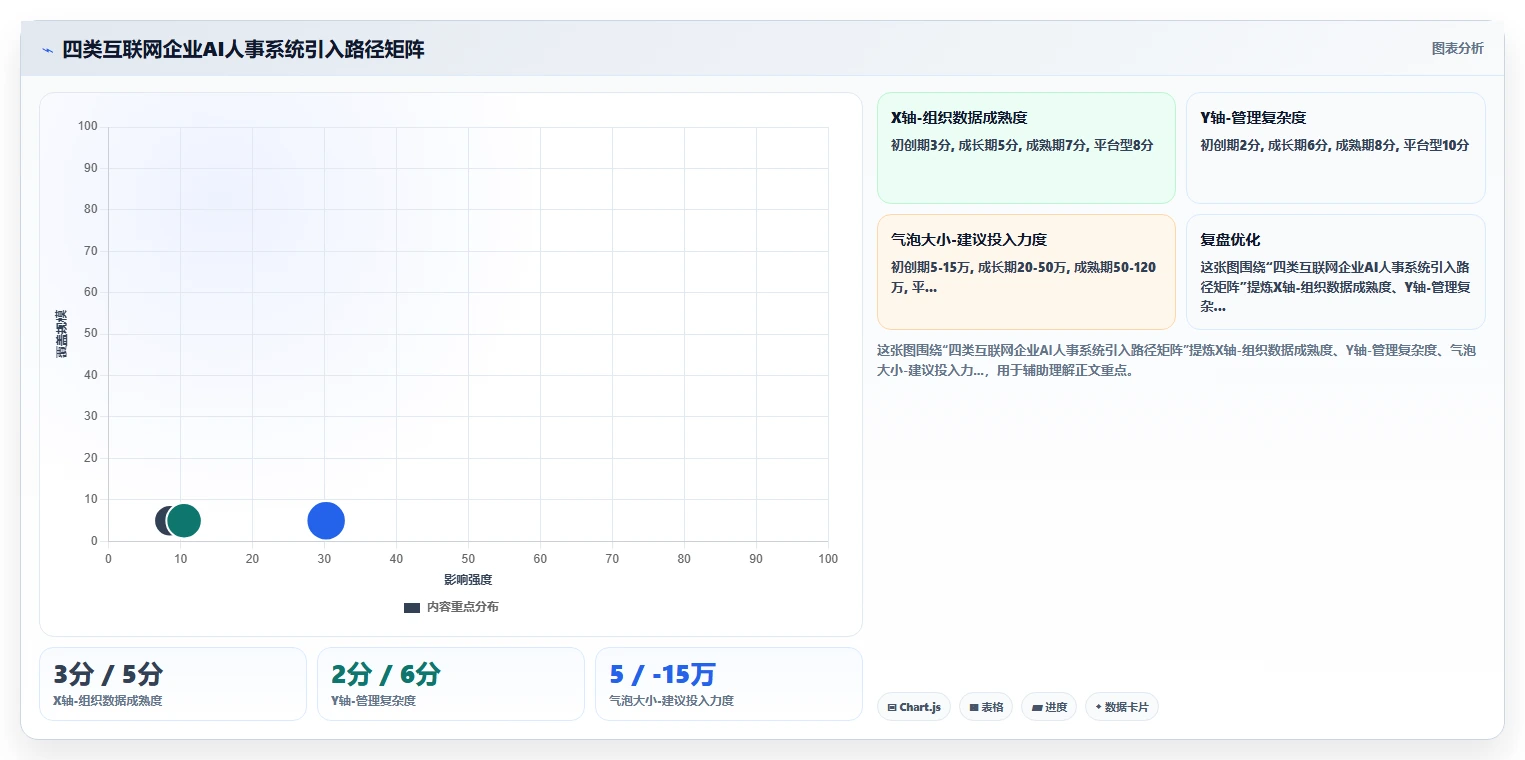Screen dimensions: 1525x760
Task: Select the 数据卡片 tag
Action: [1122, 707]
